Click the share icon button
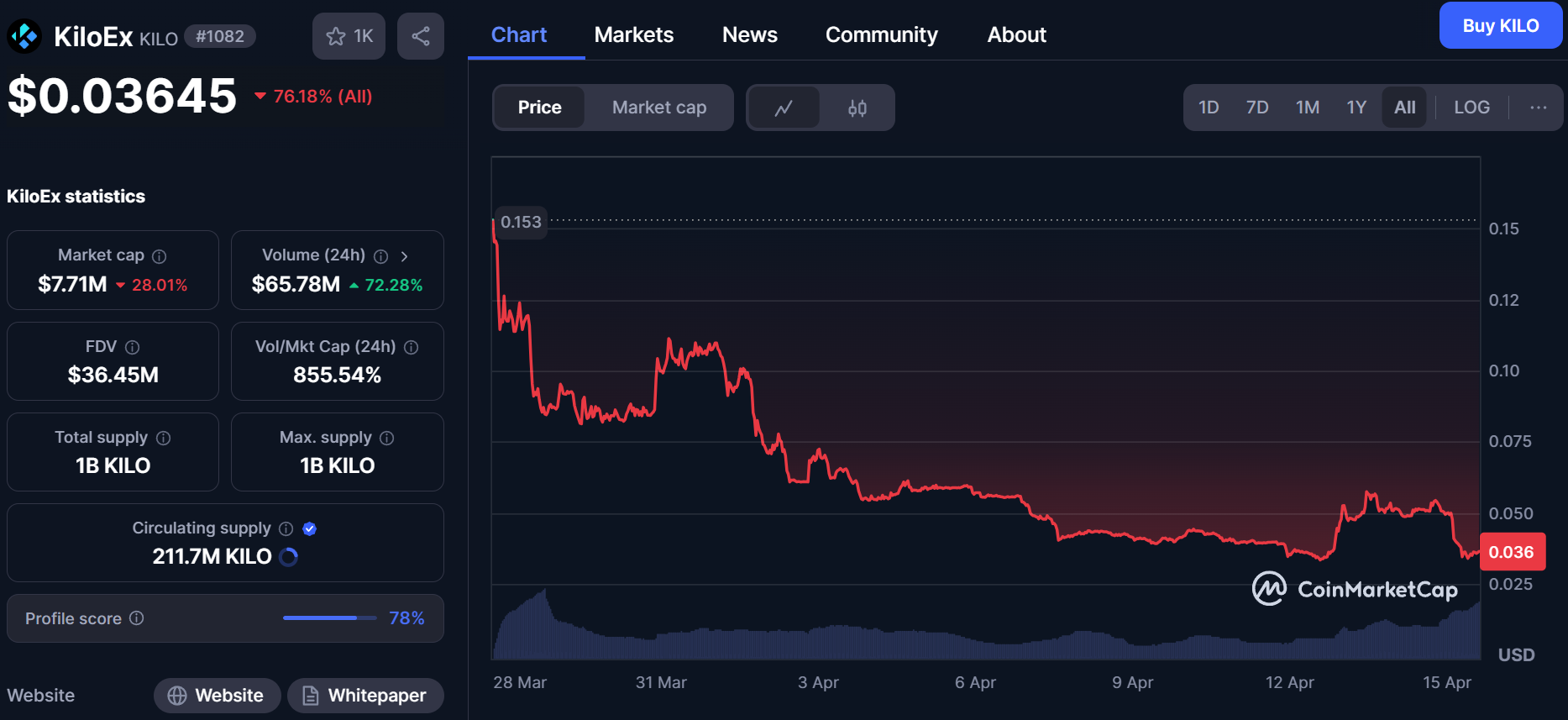This screenshot has width=1568, height=720. 421,36
